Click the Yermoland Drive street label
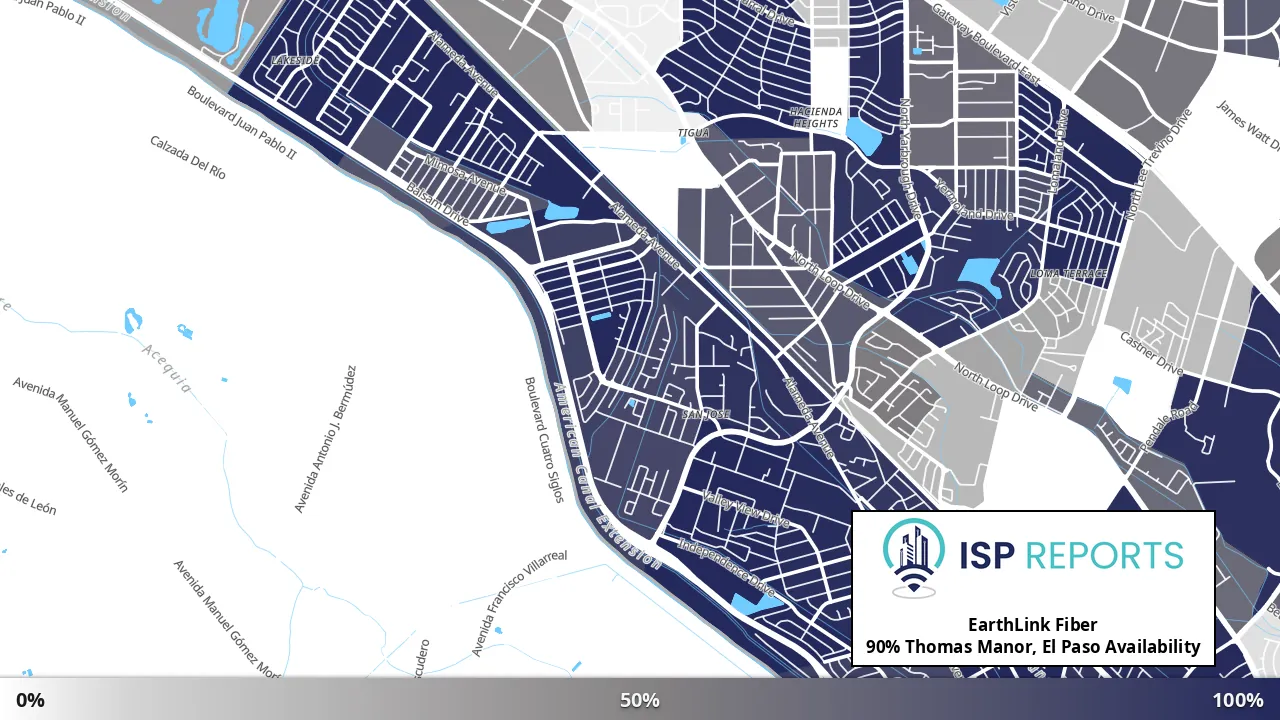The height and width of the screenshot is (720, 1280). [974, 200]
